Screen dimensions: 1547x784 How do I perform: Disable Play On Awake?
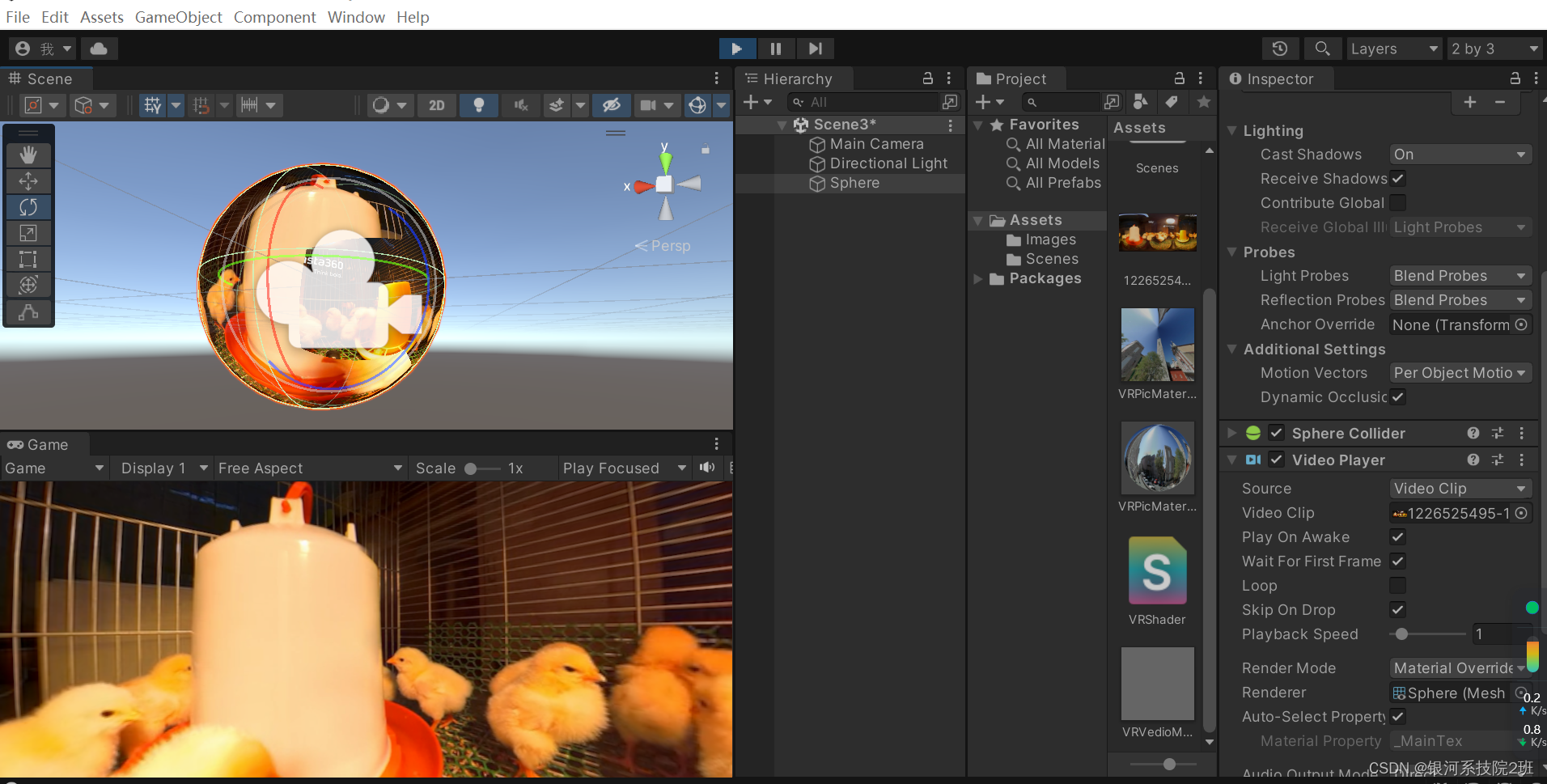(1398, 536)
